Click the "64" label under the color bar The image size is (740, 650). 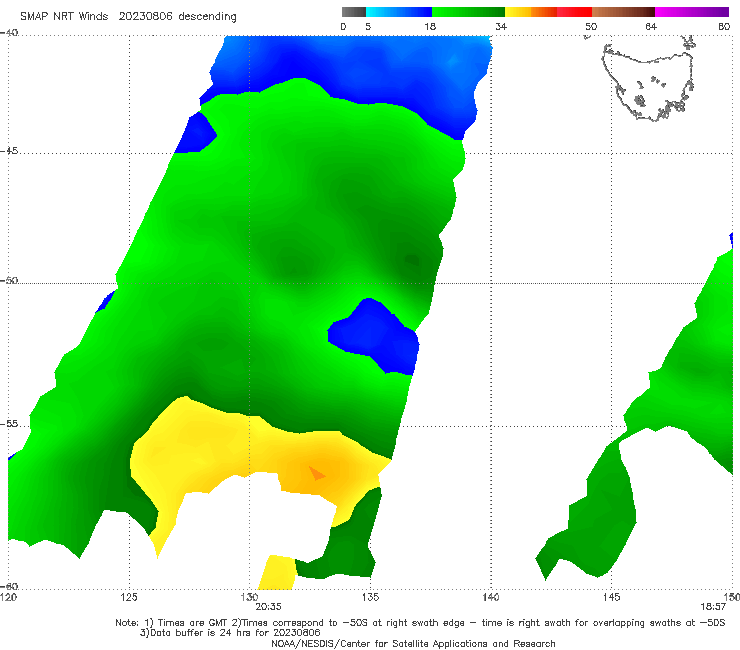point(651,26)
